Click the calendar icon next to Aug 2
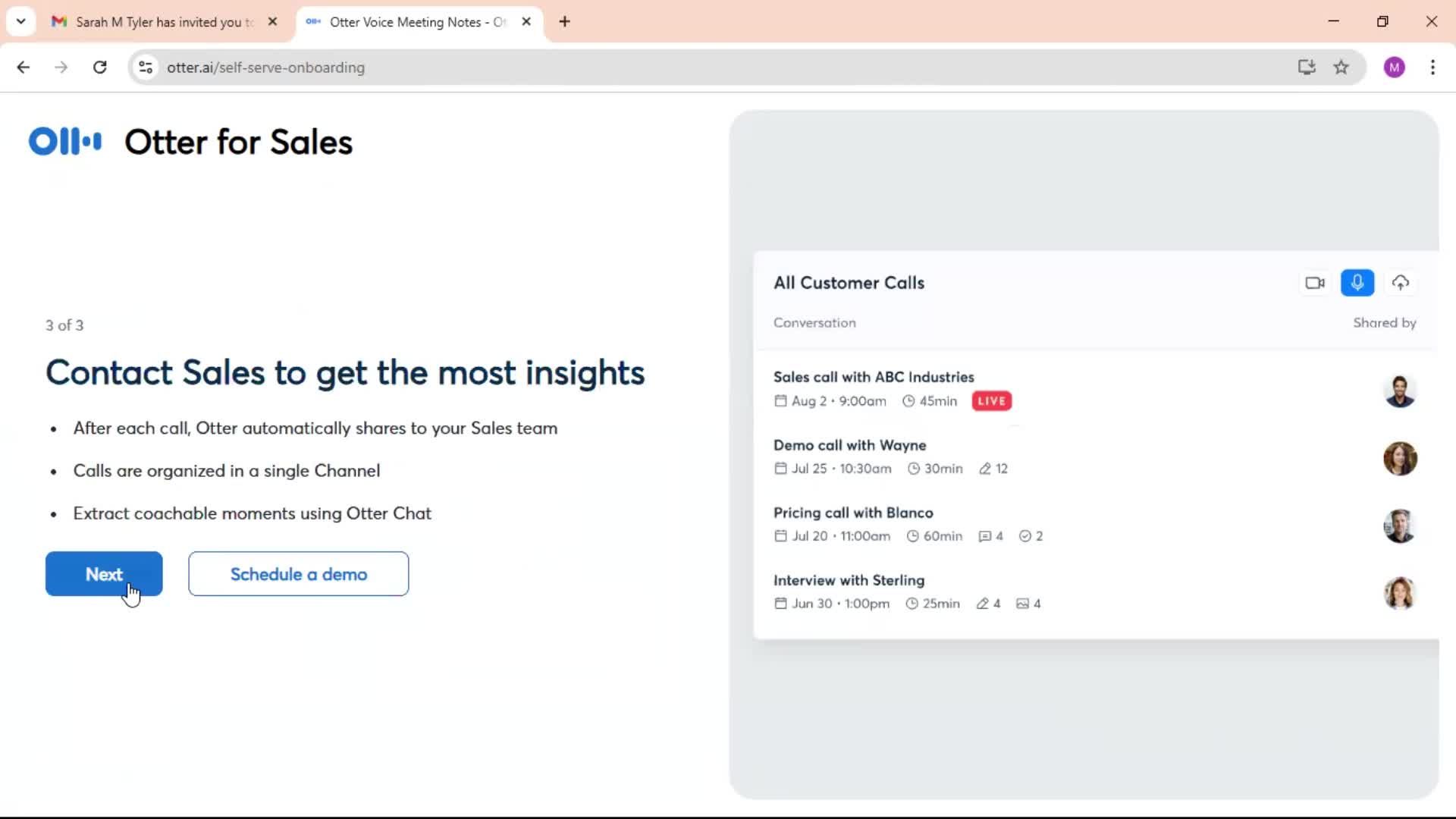This screenshot has width=1456, height=819. pos(780,401)
